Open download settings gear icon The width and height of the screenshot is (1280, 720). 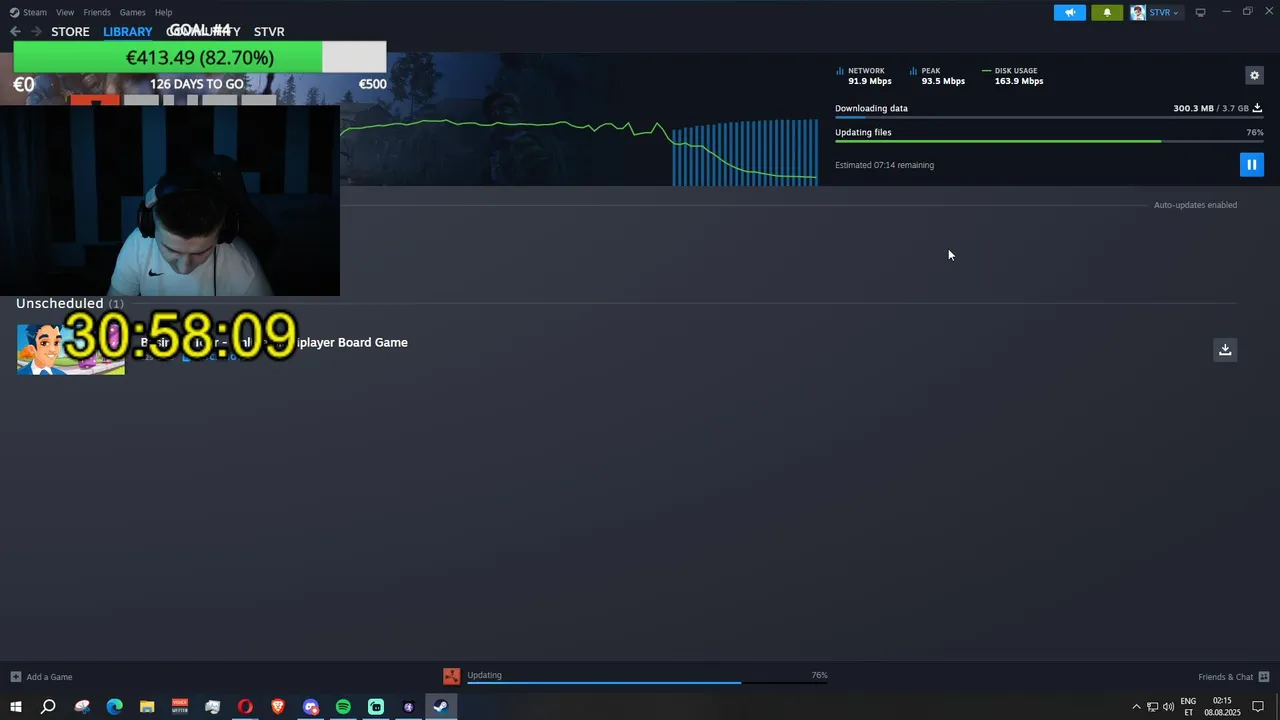1254,75
